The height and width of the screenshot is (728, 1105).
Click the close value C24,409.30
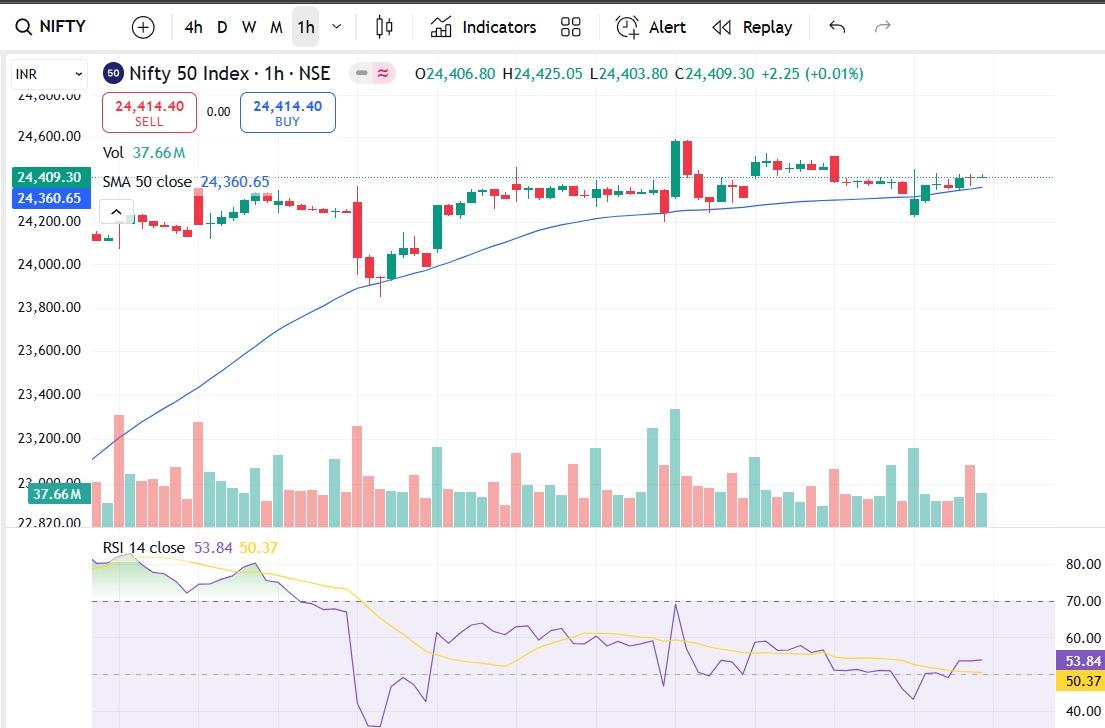coord(714,73)
